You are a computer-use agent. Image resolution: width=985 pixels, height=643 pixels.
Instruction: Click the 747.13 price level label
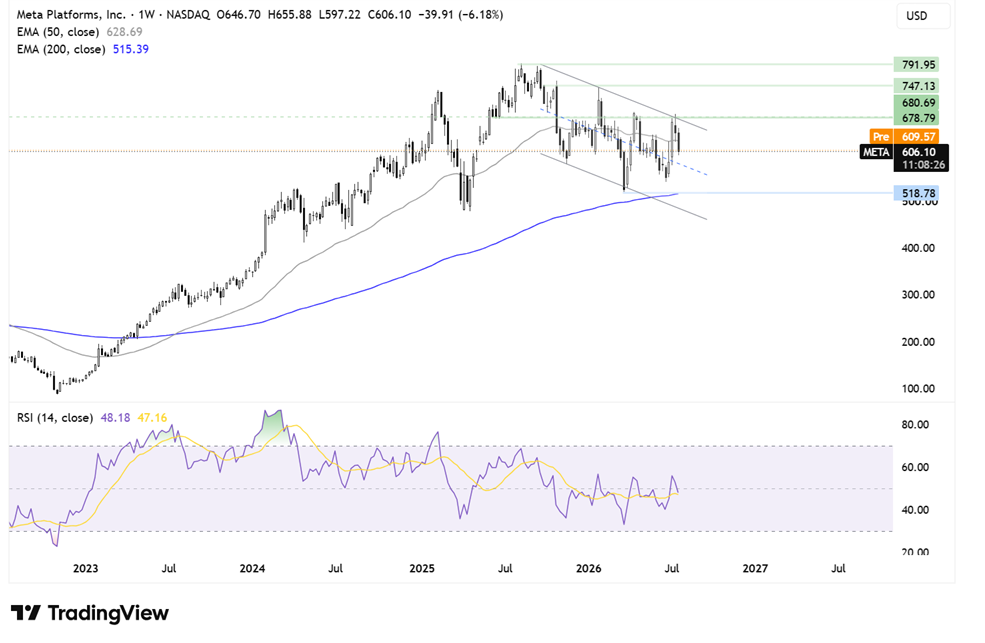point(915,86)
